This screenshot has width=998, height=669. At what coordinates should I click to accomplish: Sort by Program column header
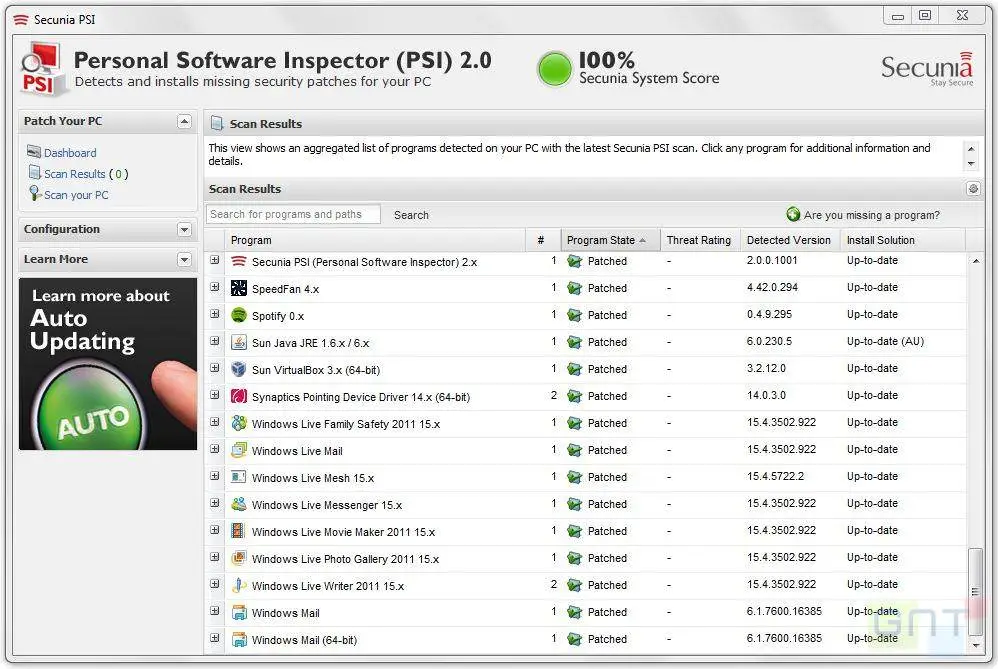pos(376,240)
